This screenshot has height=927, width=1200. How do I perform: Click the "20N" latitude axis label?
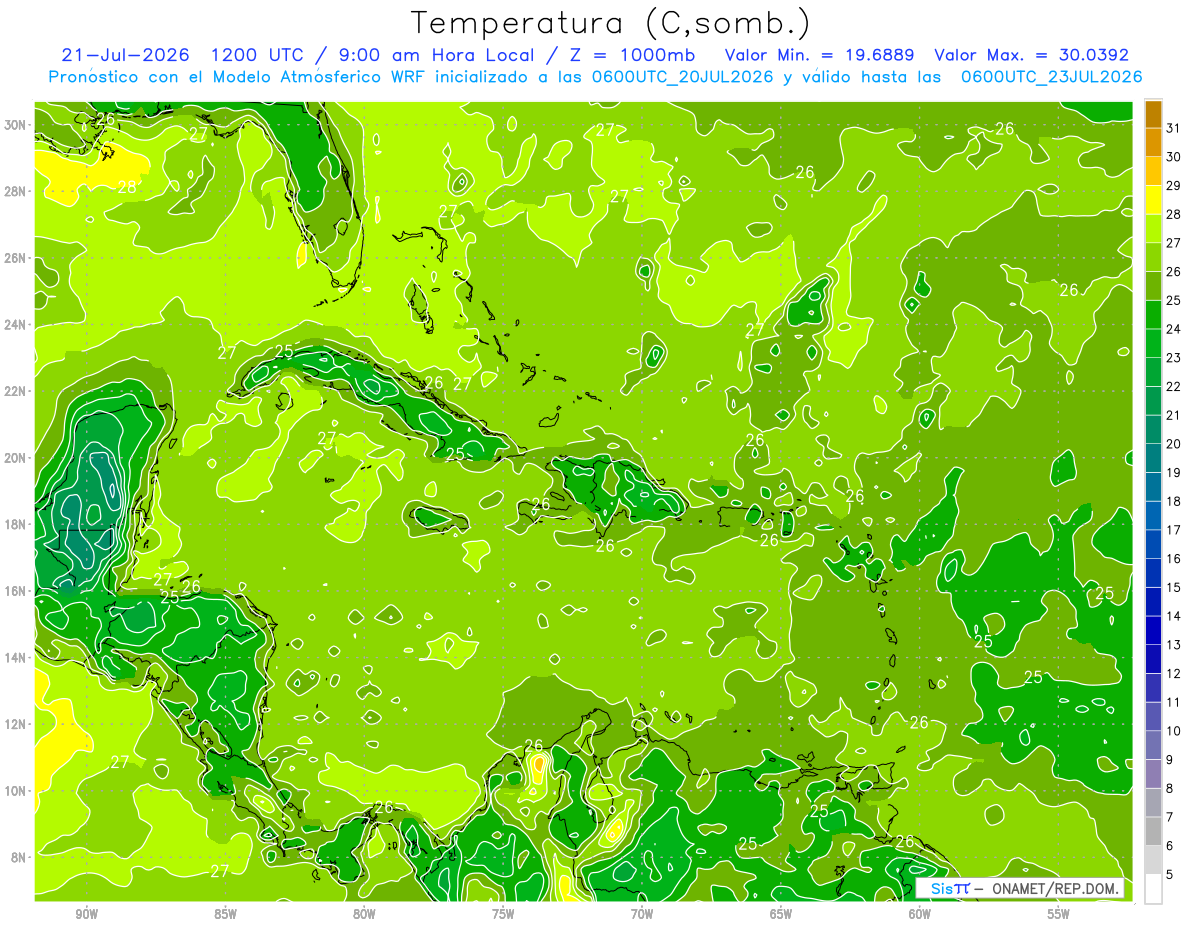point(17,458)
